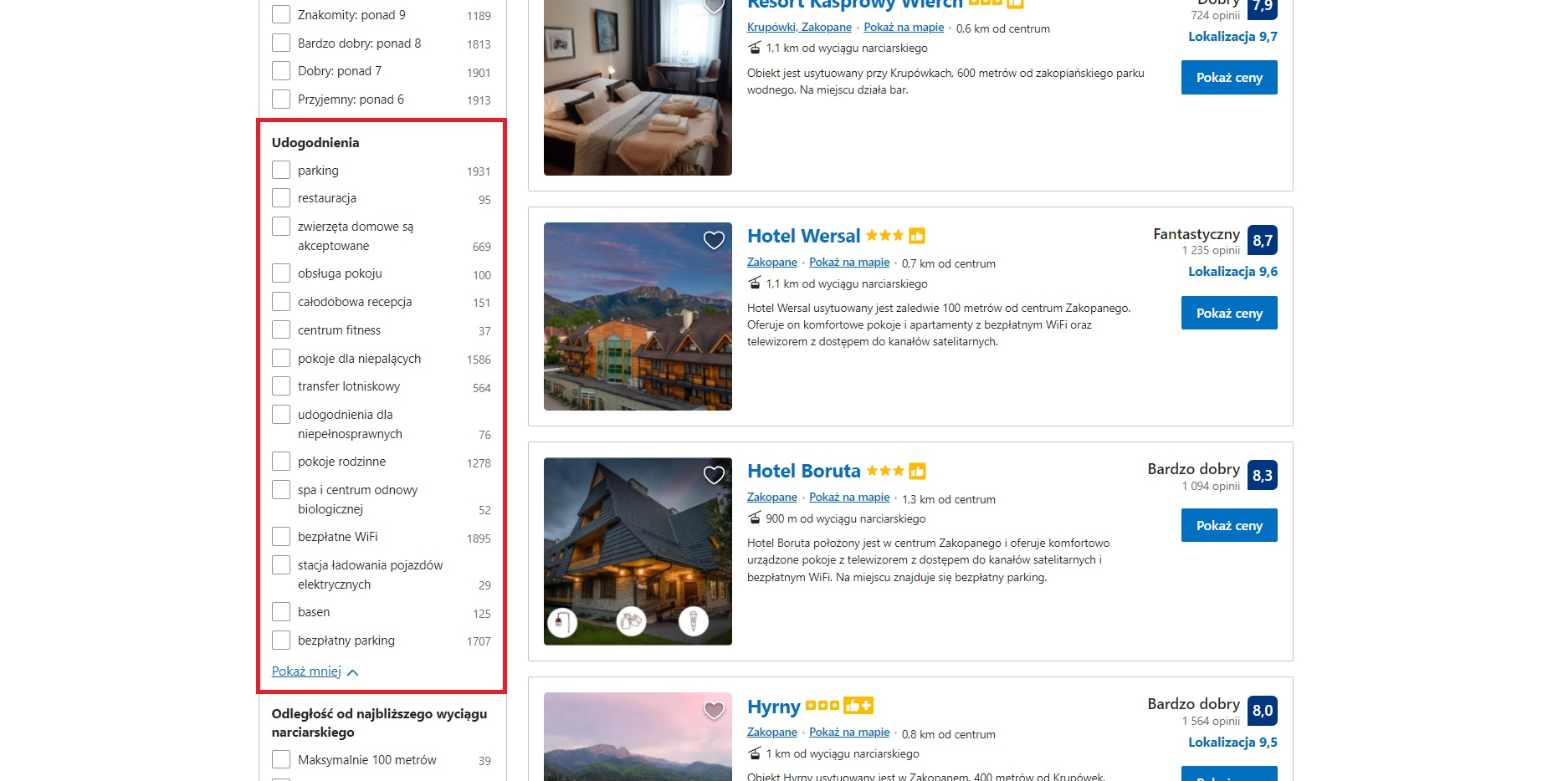This screenshot has width=1568, height=781.
Task: Select Bardzo dobry: ponad 8 filter
Action: pos(281,43)
